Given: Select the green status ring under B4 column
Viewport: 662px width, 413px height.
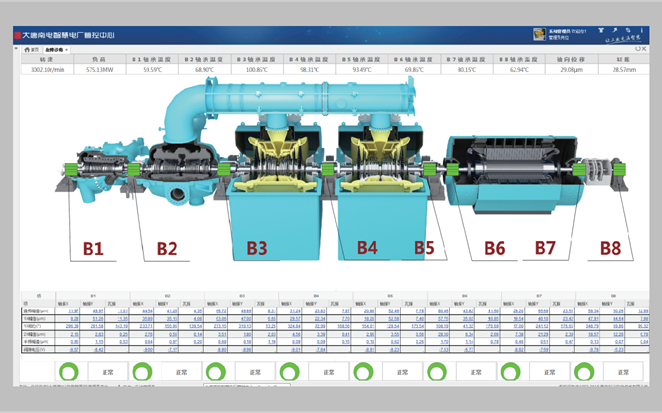Looking at the screenshot, I should pyautogui.click(x=289, y=372).
